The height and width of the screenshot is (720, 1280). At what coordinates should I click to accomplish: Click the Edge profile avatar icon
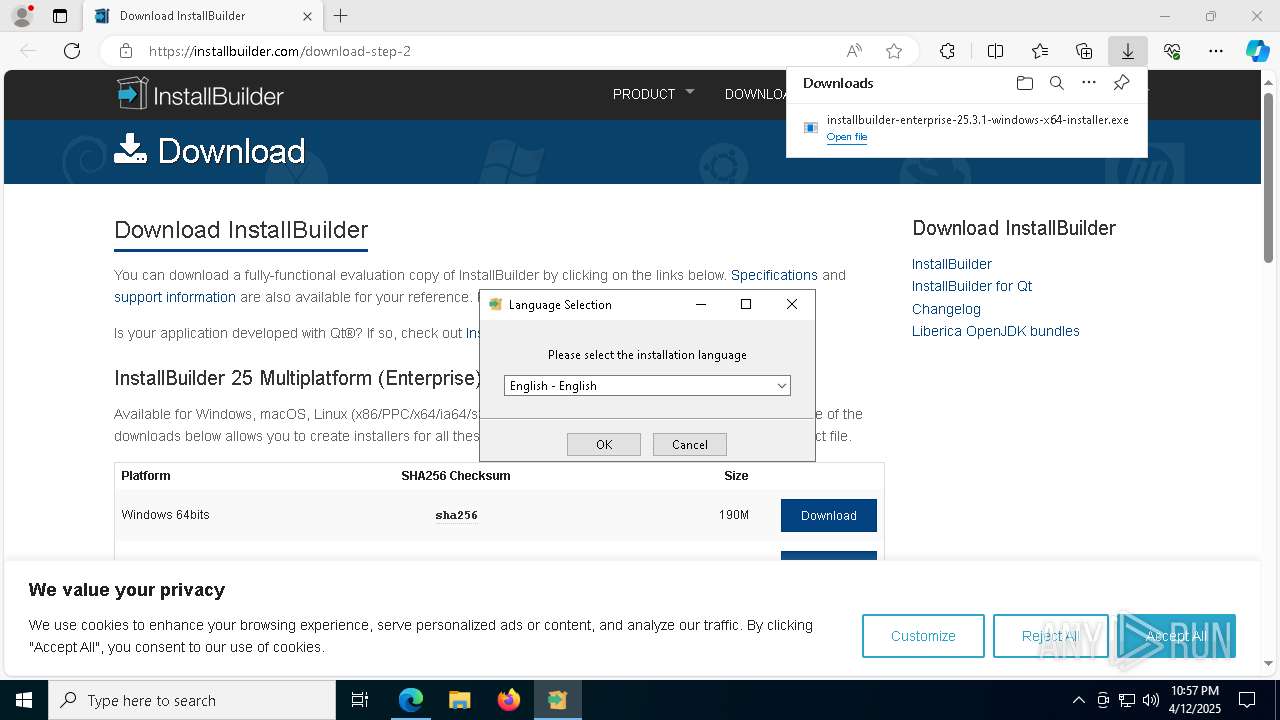(x=22, y=16)
